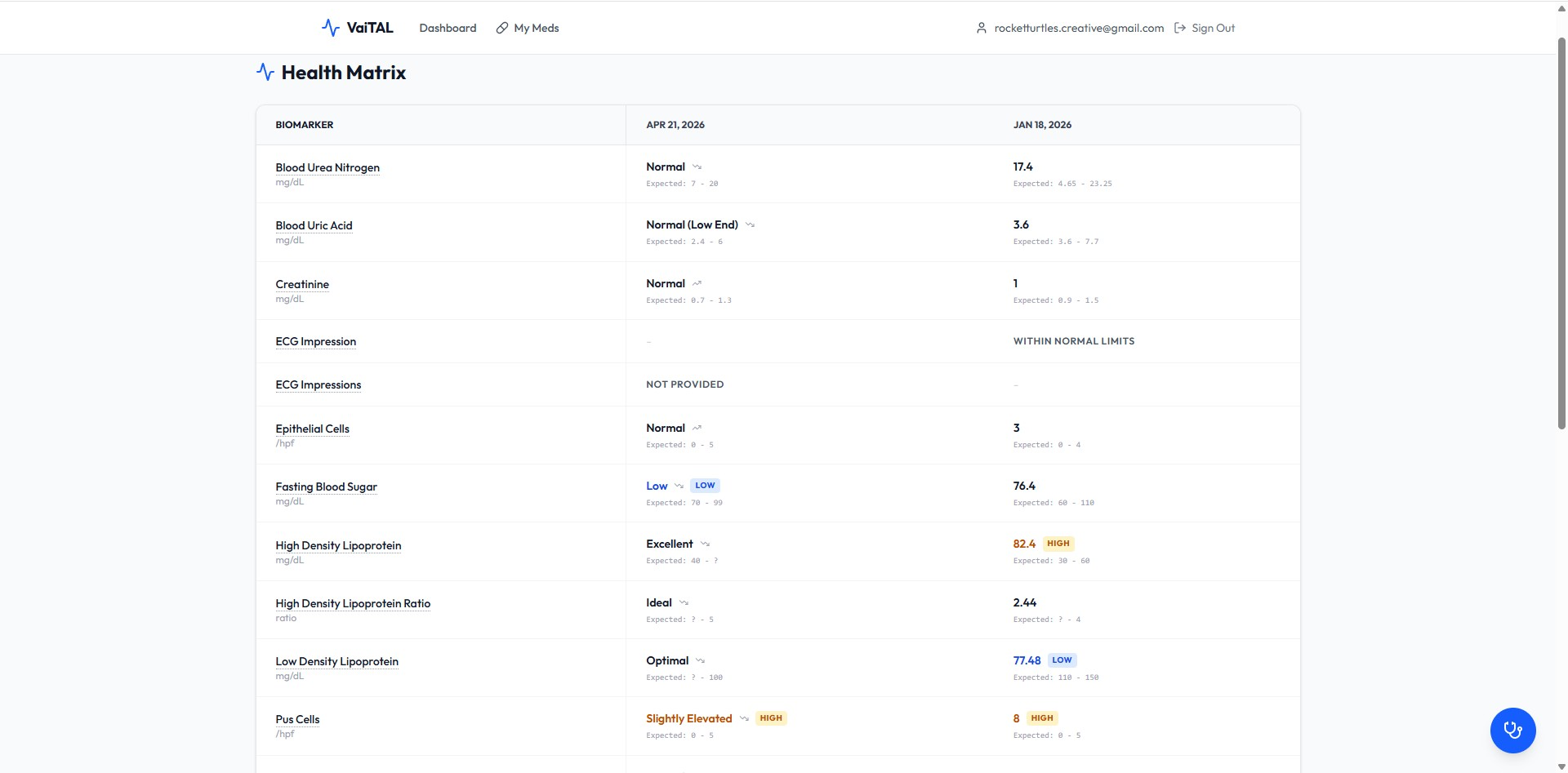1568x773 pixels.
Task: Open the ECG Impression biomarker
Action: tap(315, 341)
